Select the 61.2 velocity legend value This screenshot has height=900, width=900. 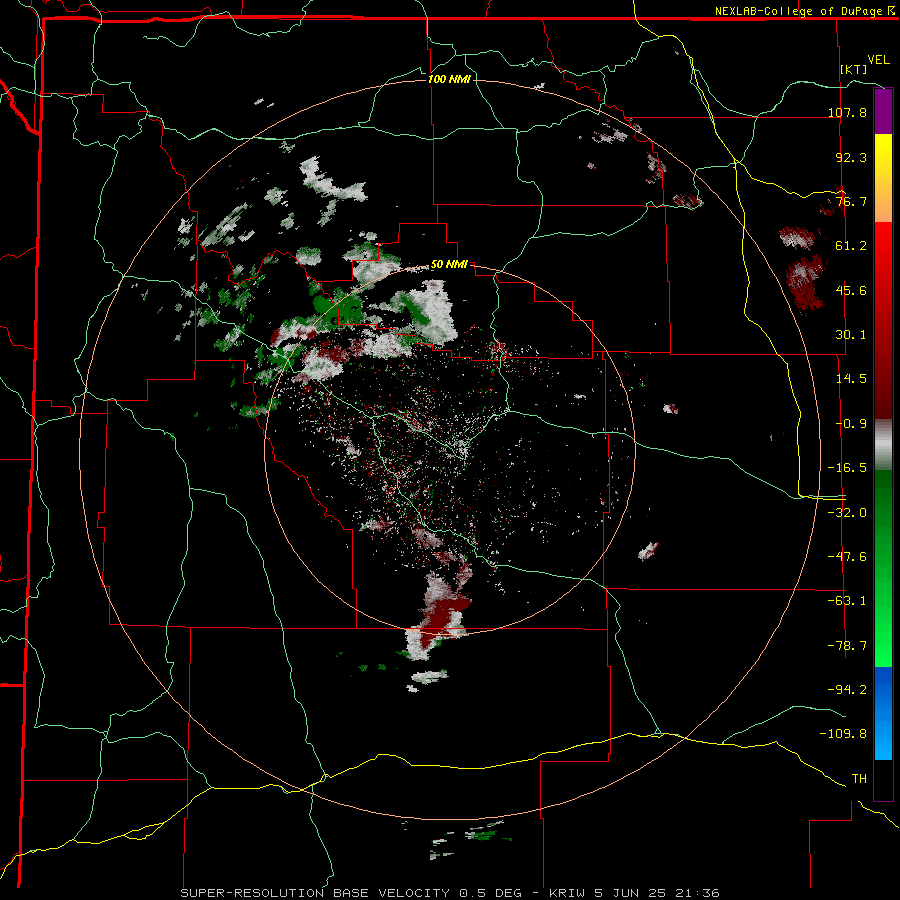(851, 246)
